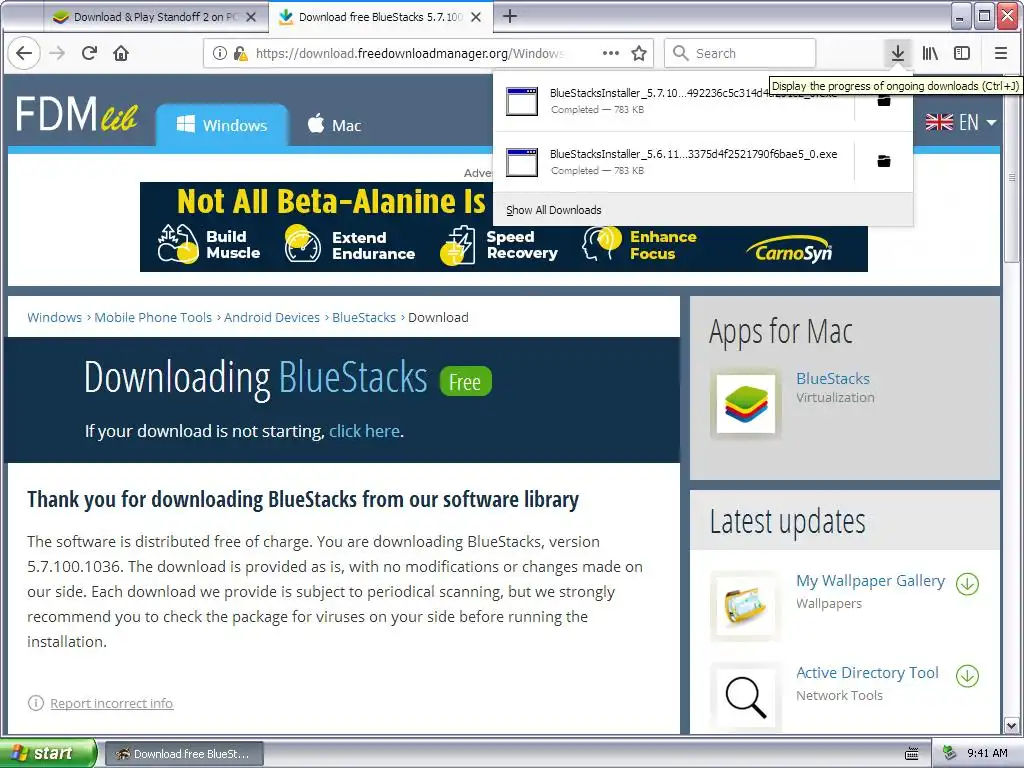Select the Download free BlueStacks tab
1024x768 pixels.
379,17
